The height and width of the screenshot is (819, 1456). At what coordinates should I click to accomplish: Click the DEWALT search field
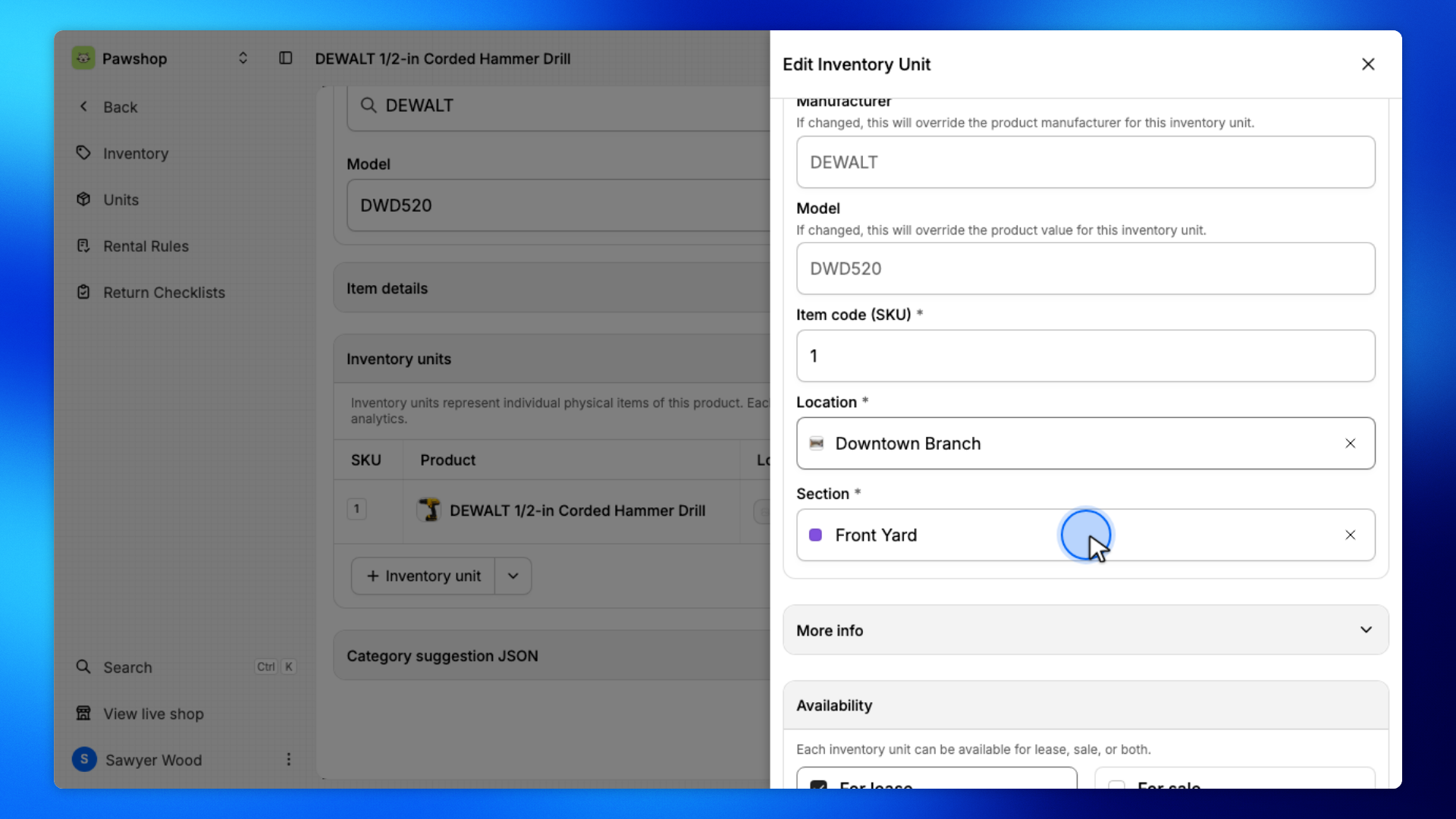558,106
